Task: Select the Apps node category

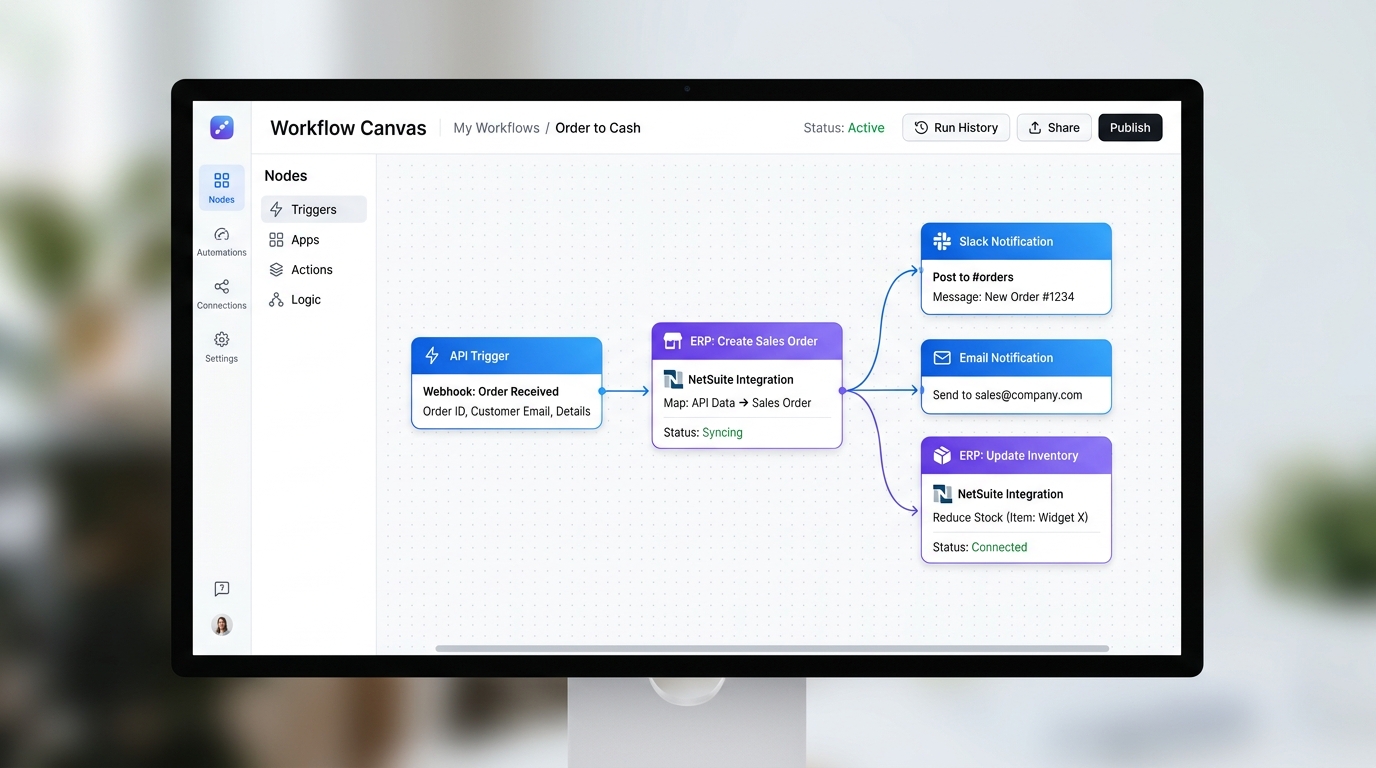Action: click(x=314, y=240)
